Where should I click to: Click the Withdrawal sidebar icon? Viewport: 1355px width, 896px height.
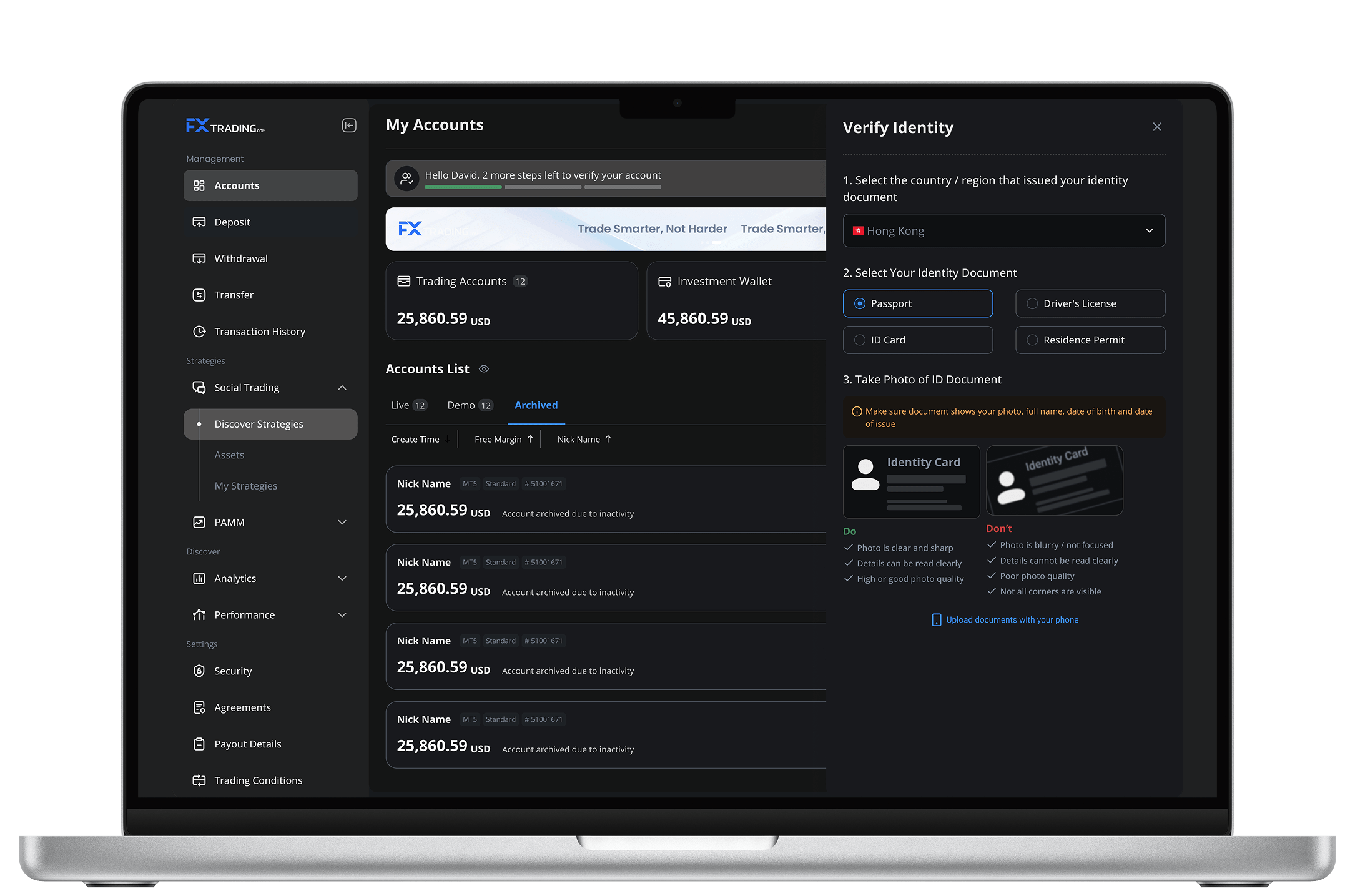click(199, 258)
